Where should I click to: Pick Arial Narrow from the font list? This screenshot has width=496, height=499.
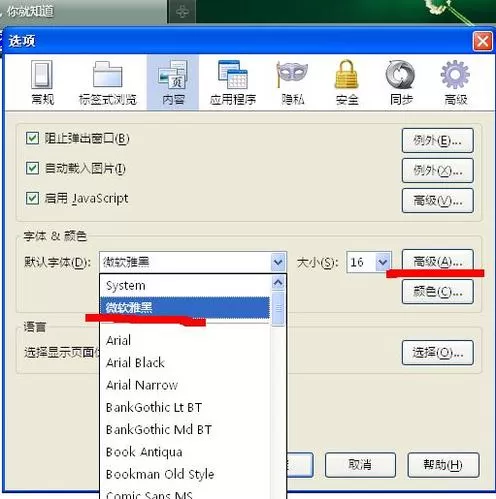pyautogui.click(x=185, y=385)
